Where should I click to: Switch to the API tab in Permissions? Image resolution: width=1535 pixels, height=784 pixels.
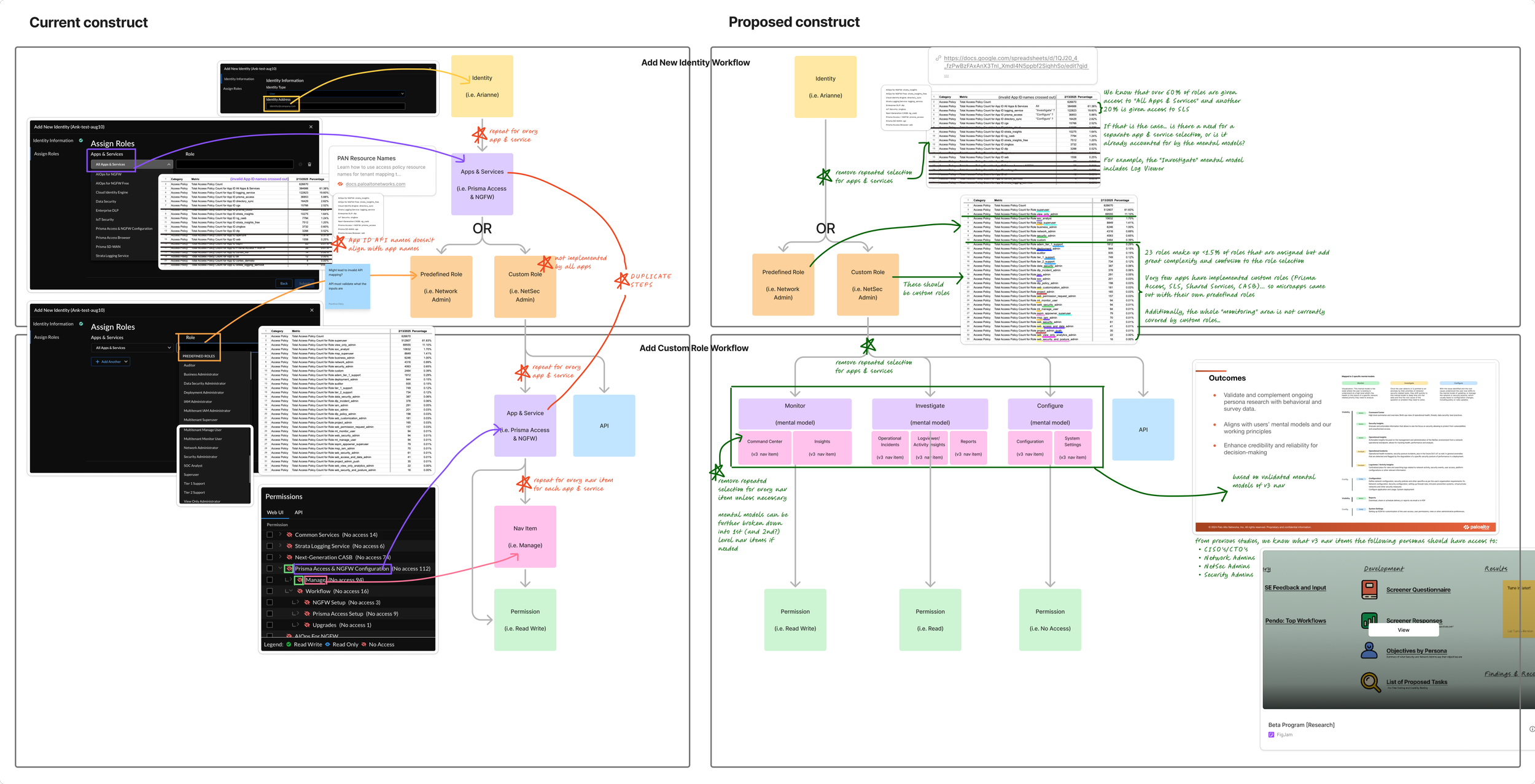click(x=298, y=513)
